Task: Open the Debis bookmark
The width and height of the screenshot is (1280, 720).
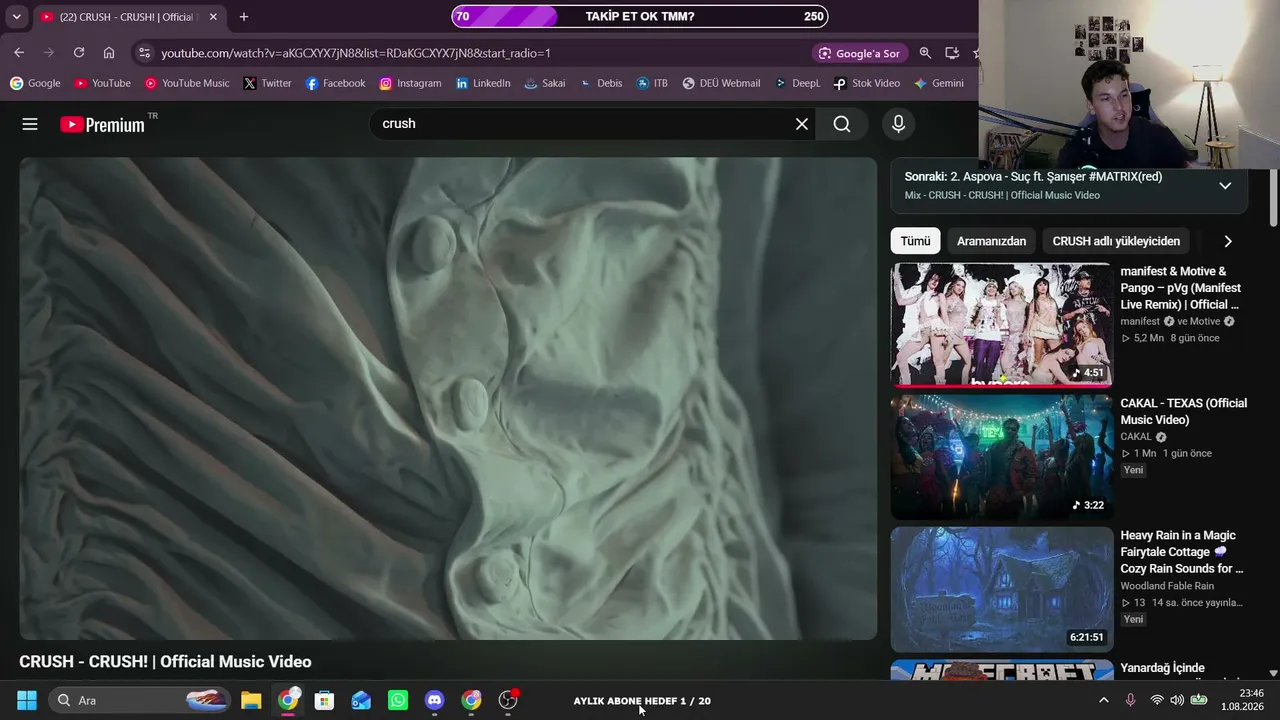Action: [x=601, y=83]
